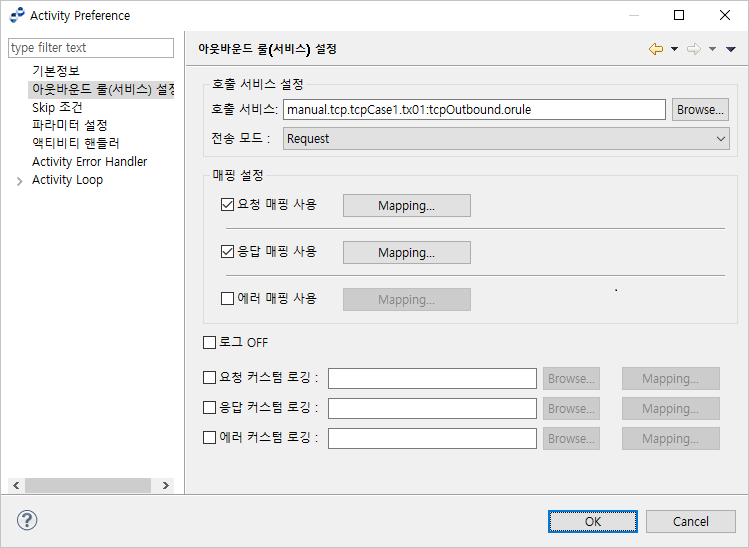Expand the Activity Loop tree node
749x548 pixels.
tap(20, 181)
